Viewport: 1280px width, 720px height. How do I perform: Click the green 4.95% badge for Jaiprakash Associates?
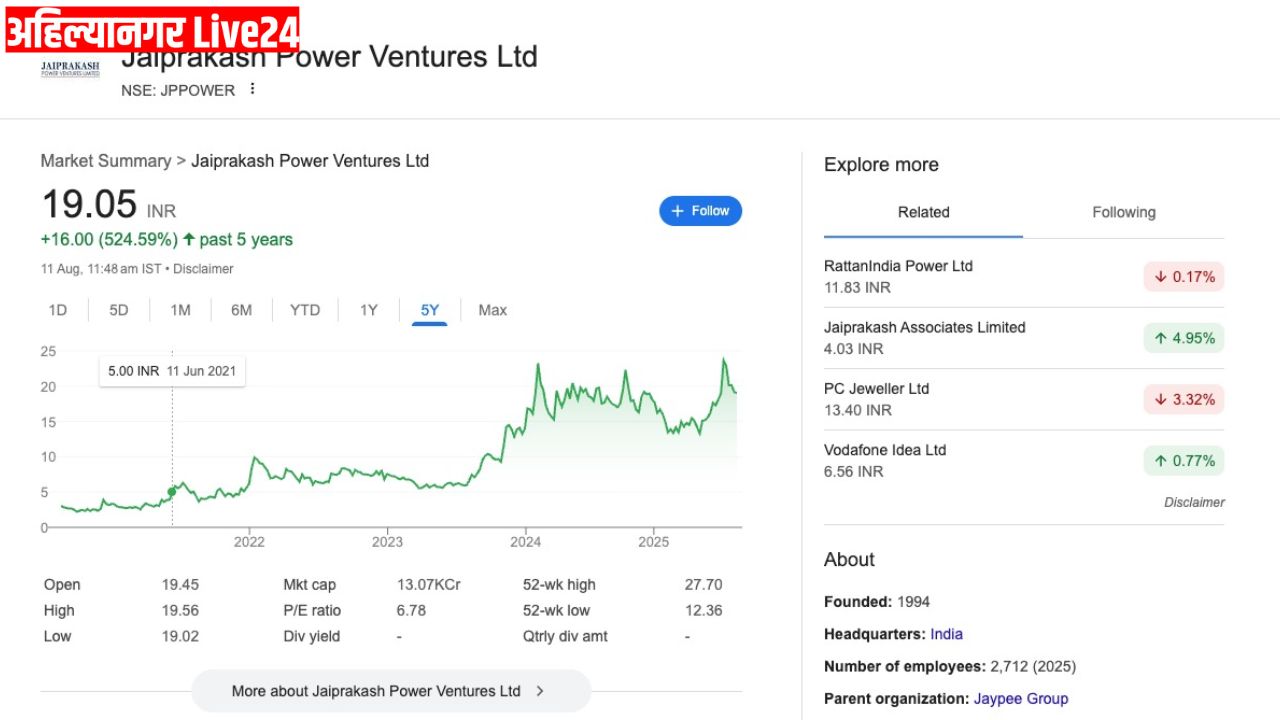[1184, 338]
